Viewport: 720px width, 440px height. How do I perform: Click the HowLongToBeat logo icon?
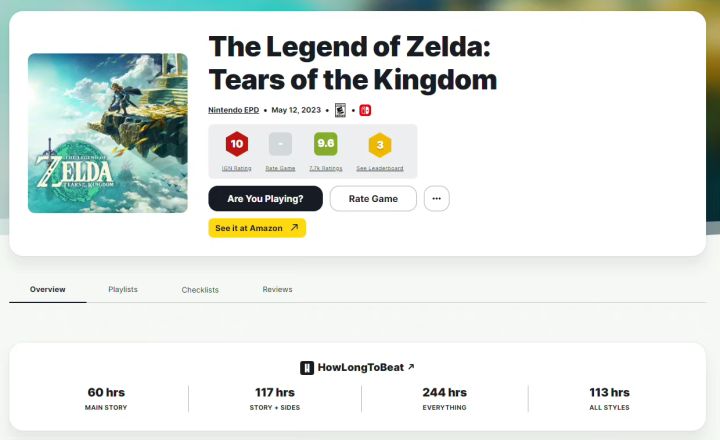pyautogui.click(x=307, y=368)
